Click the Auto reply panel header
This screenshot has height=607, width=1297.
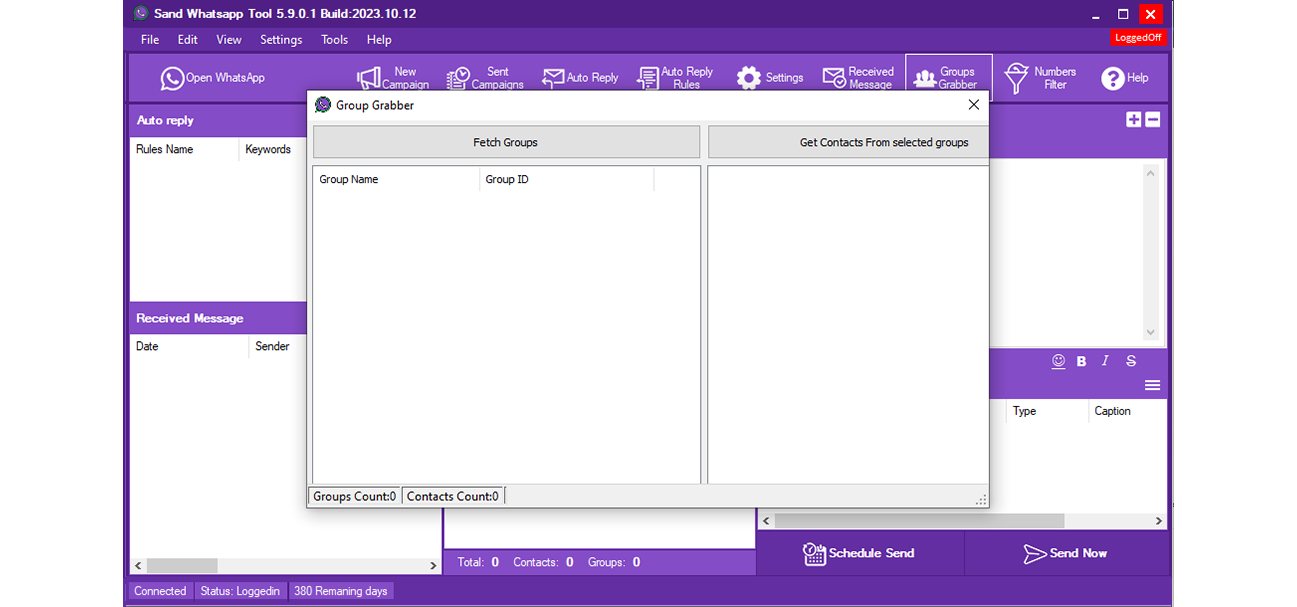pyautogui.click(x=218, y=120)
